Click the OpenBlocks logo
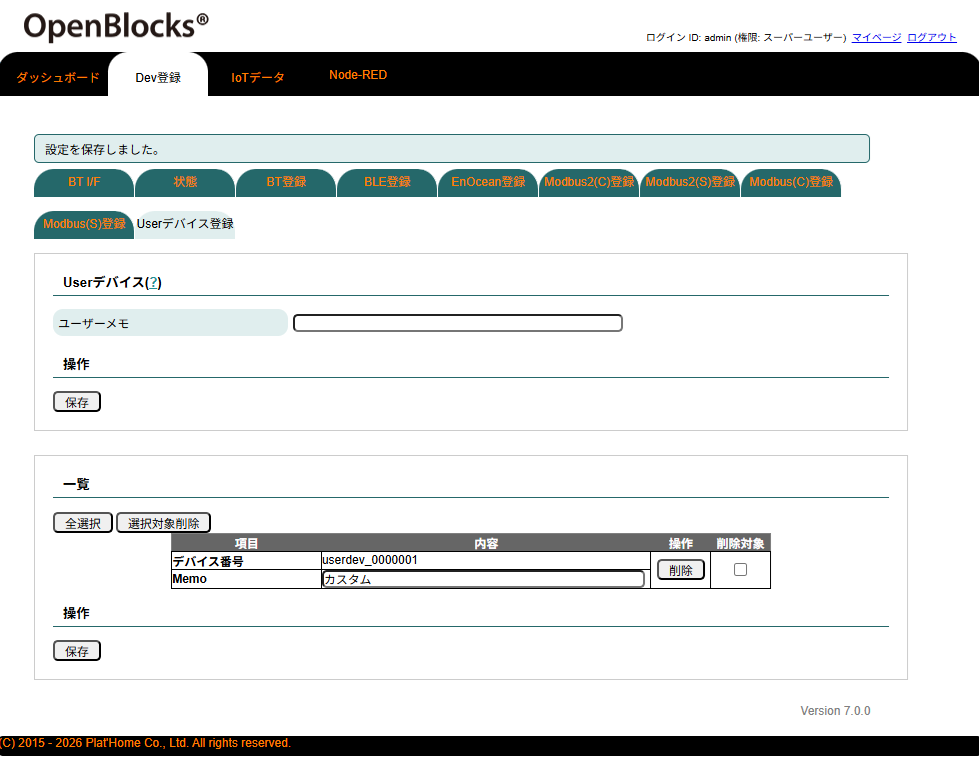 pyautogui.click(x=116, y=26)
